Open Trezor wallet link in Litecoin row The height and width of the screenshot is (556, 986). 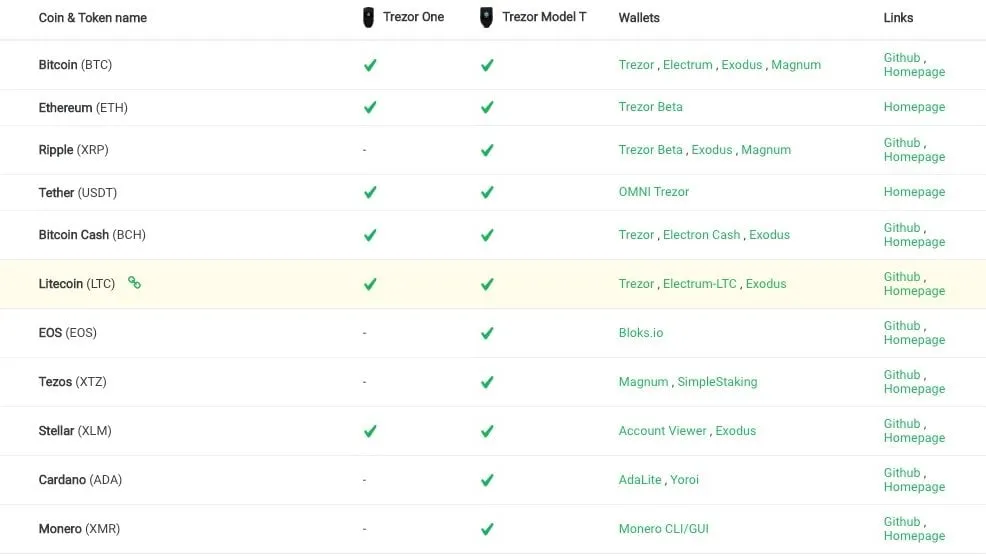pyautogui.click(x=636, y=284)
